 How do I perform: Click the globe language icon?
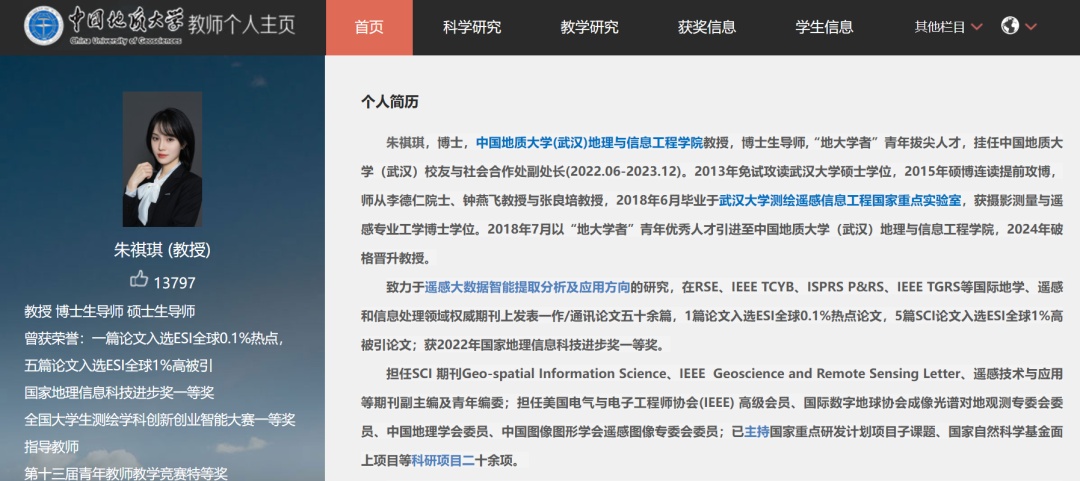pyautogui.click(x=1009, y=26)
